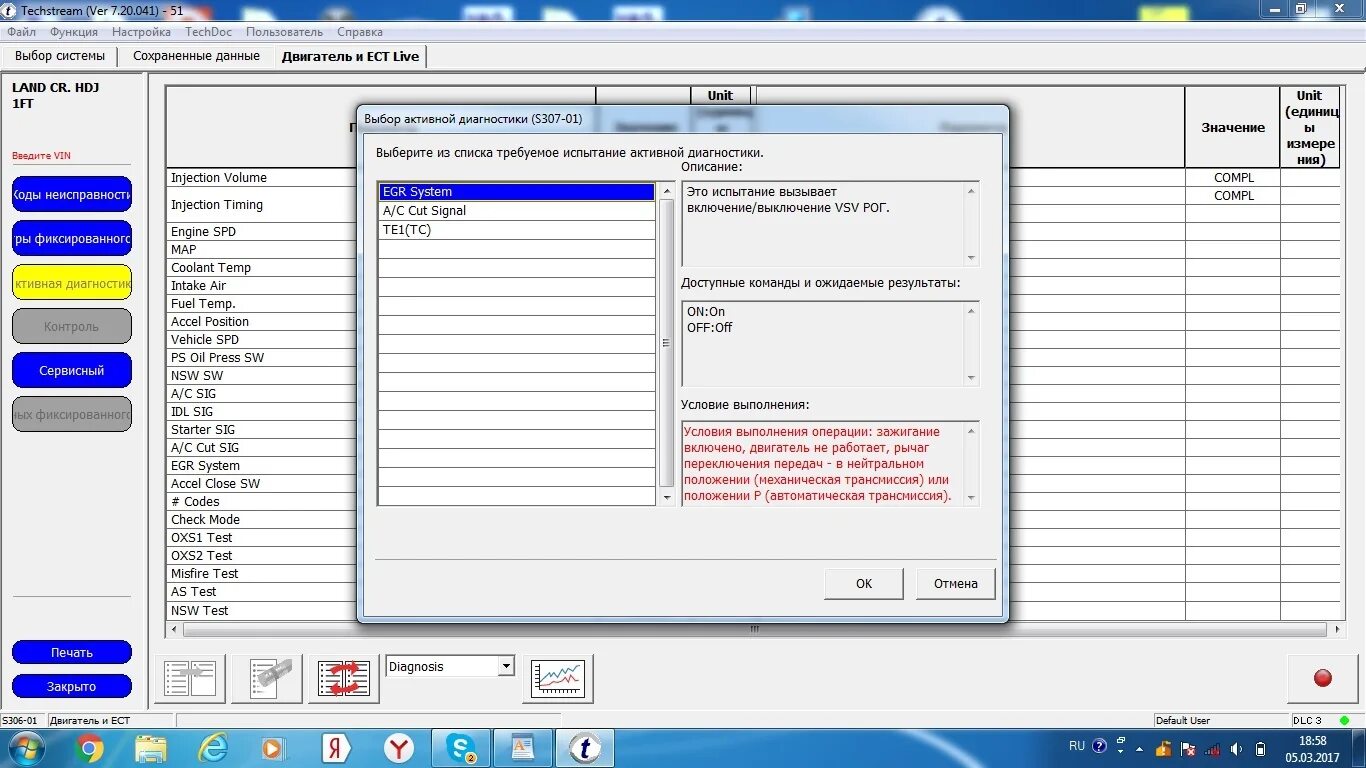
Task: Click the data table horizontal scrollbar
Action: click(755, 630)
